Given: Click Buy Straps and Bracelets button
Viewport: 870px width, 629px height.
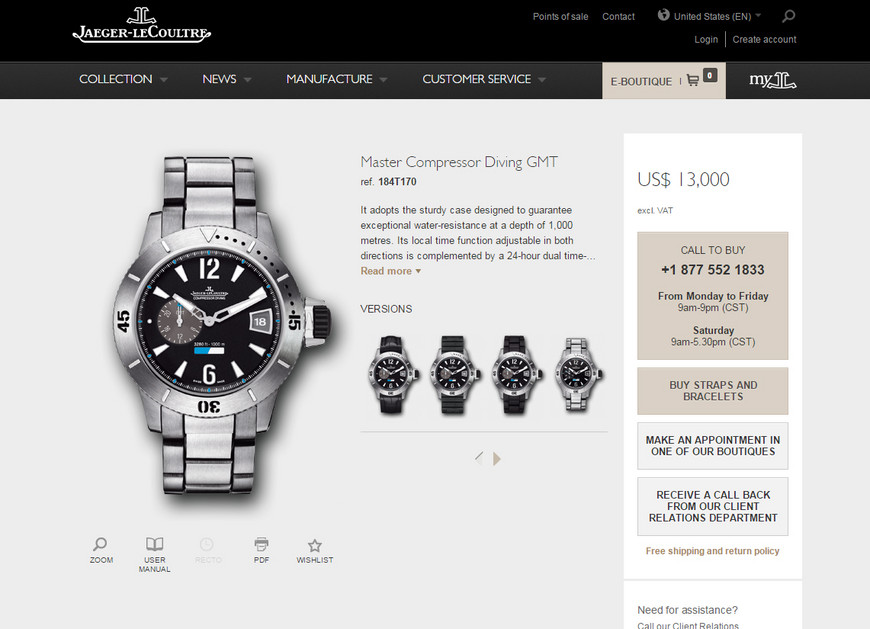Looking at the screenshot, I should pyautogui.click(x=712, y=391).
